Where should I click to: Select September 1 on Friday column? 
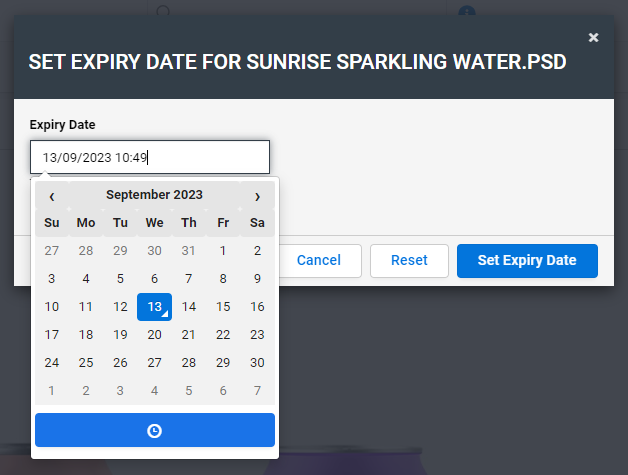223,251
